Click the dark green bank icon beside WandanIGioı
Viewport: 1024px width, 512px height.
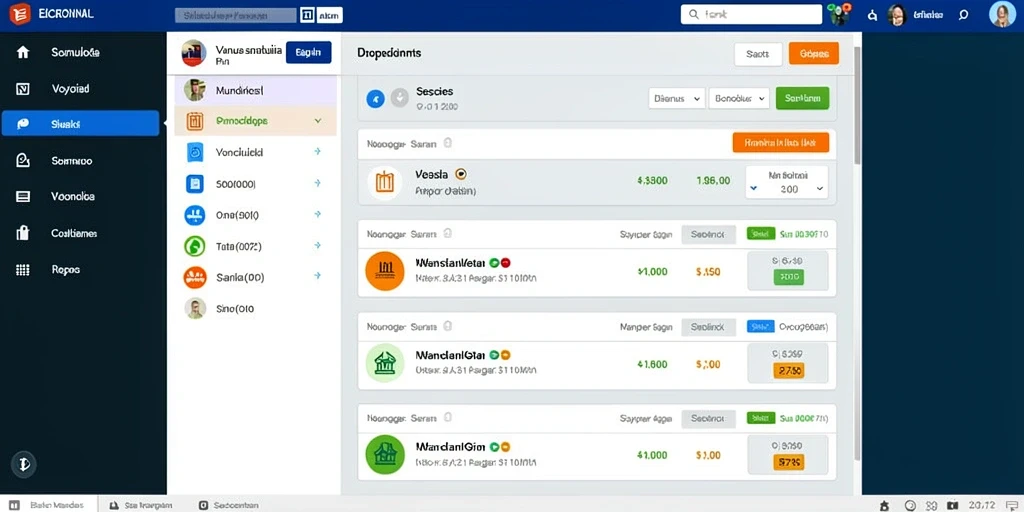385,454
